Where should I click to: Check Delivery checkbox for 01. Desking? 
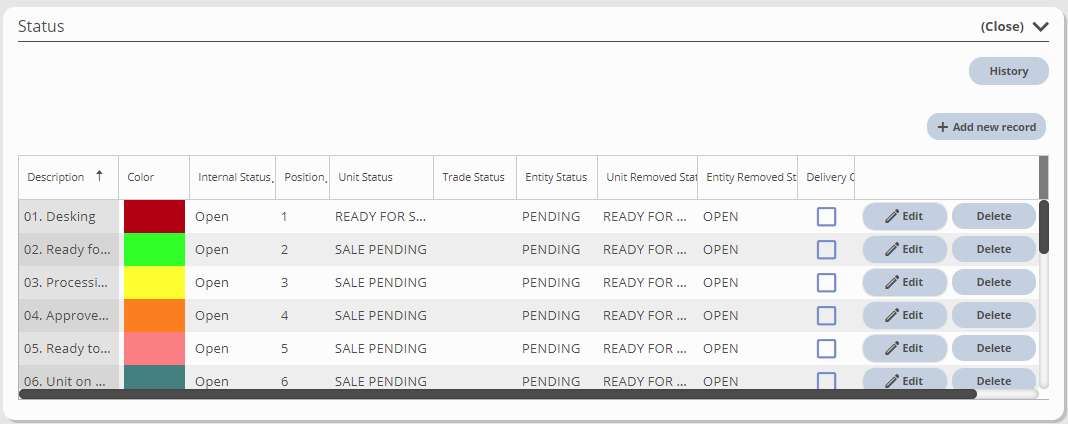point(826,216)
